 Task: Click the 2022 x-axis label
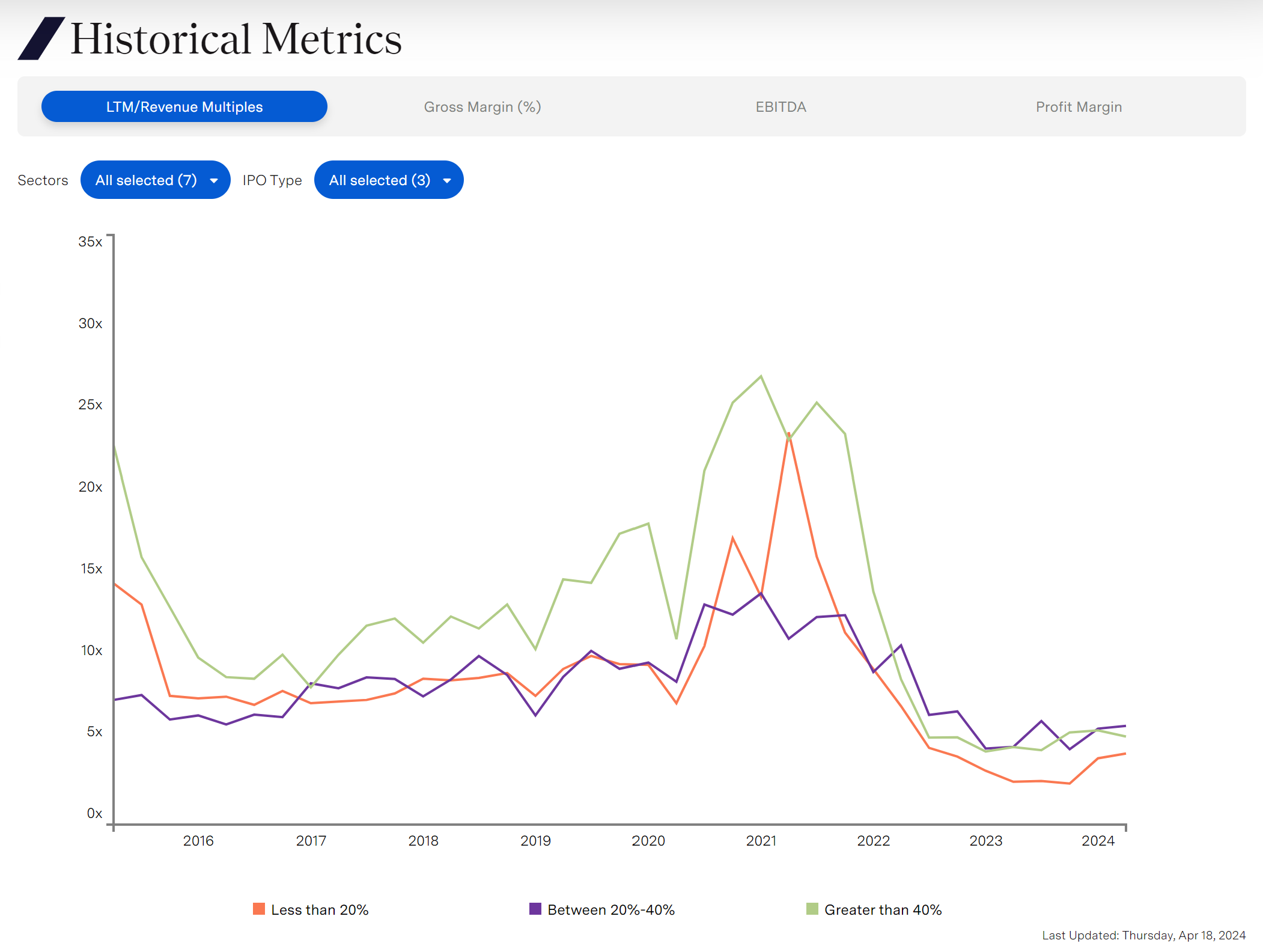tap(874, 841)
